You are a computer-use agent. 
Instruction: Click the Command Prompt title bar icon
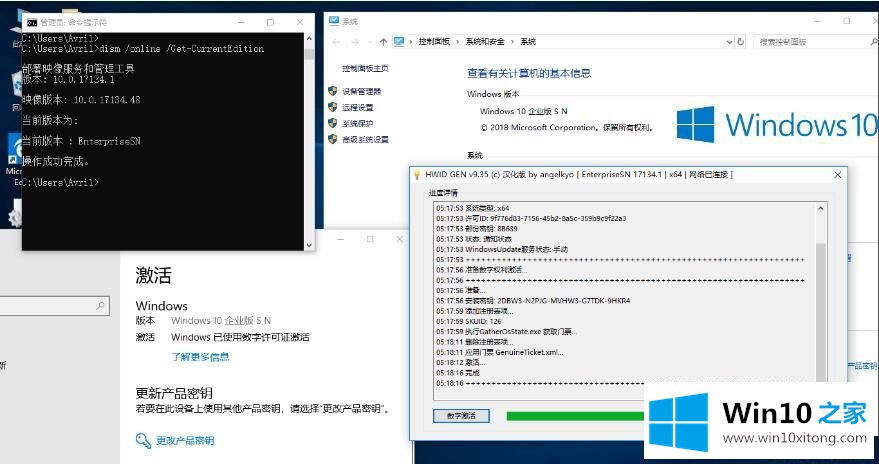(33, 22)
